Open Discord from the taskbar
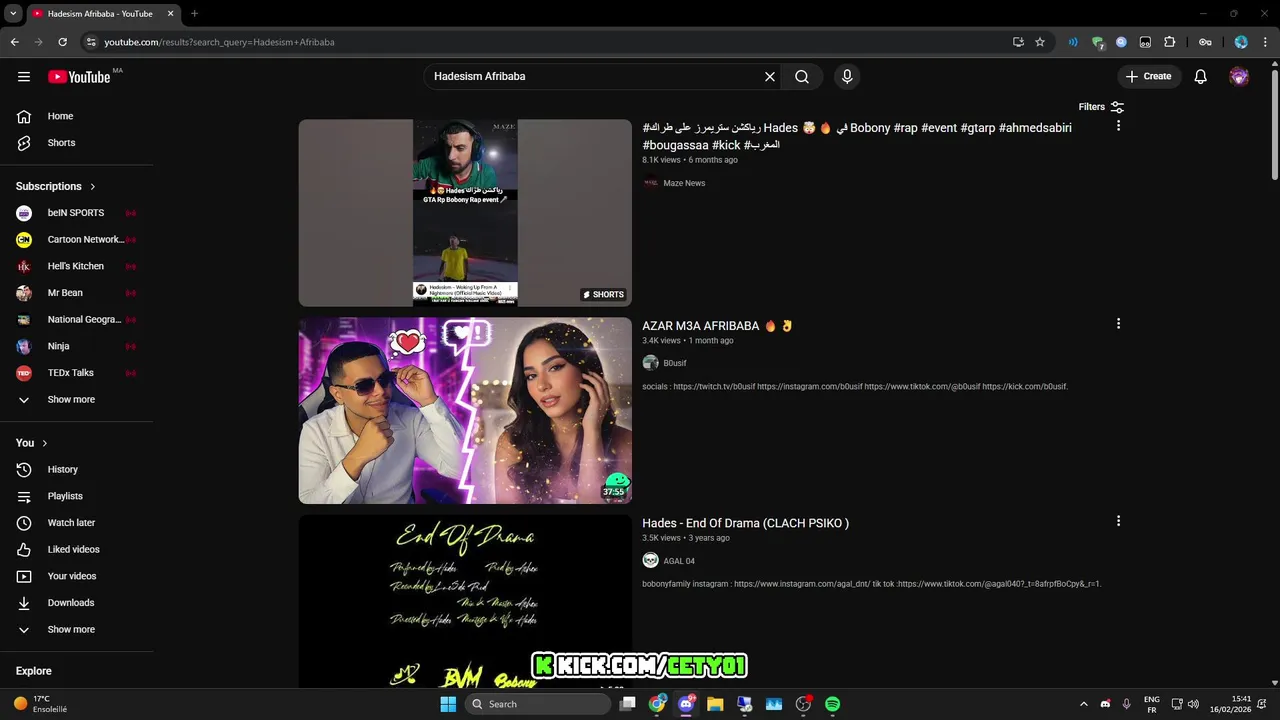The width and height of the screenshot is (1280, 720). (686, 704)
